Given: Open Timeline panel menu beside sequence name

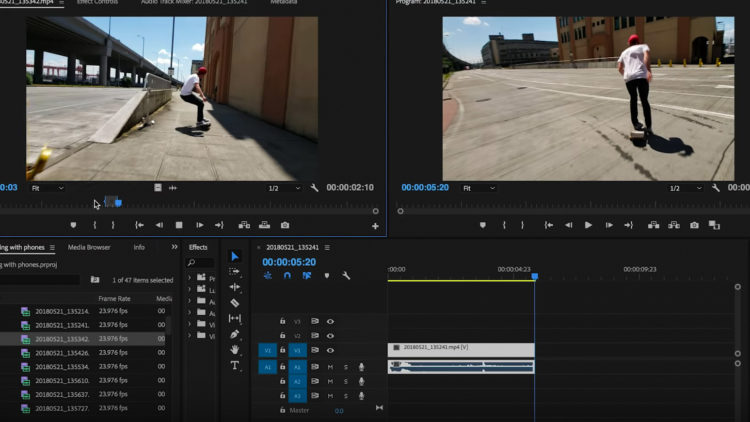Looking at the screenshot, I should tap(327, 247).
